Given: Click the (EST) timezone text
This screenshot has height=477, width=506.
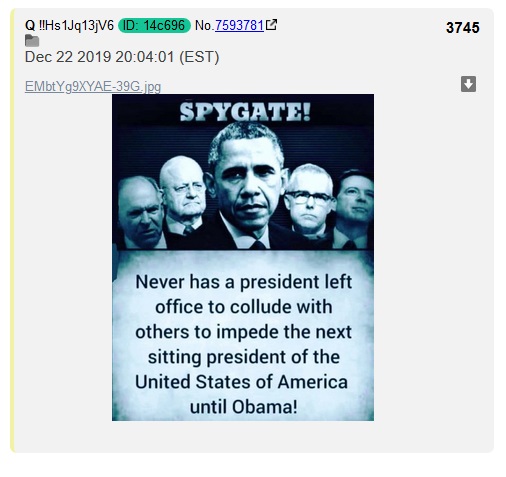Looking at the screenshot, I should [199, 57].
